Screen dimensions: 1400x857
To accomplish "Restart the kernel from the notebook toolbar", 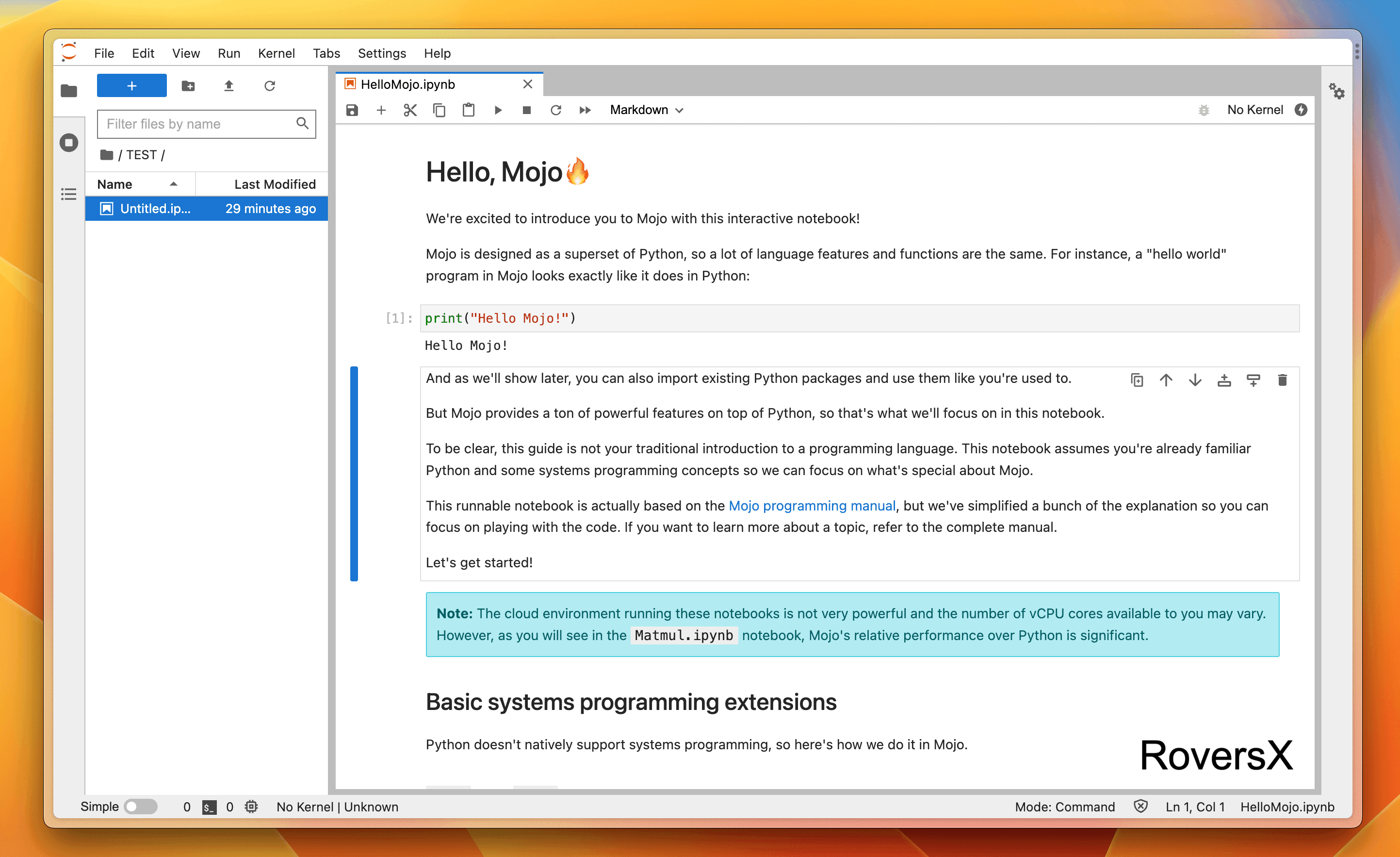I will (555, 110).
